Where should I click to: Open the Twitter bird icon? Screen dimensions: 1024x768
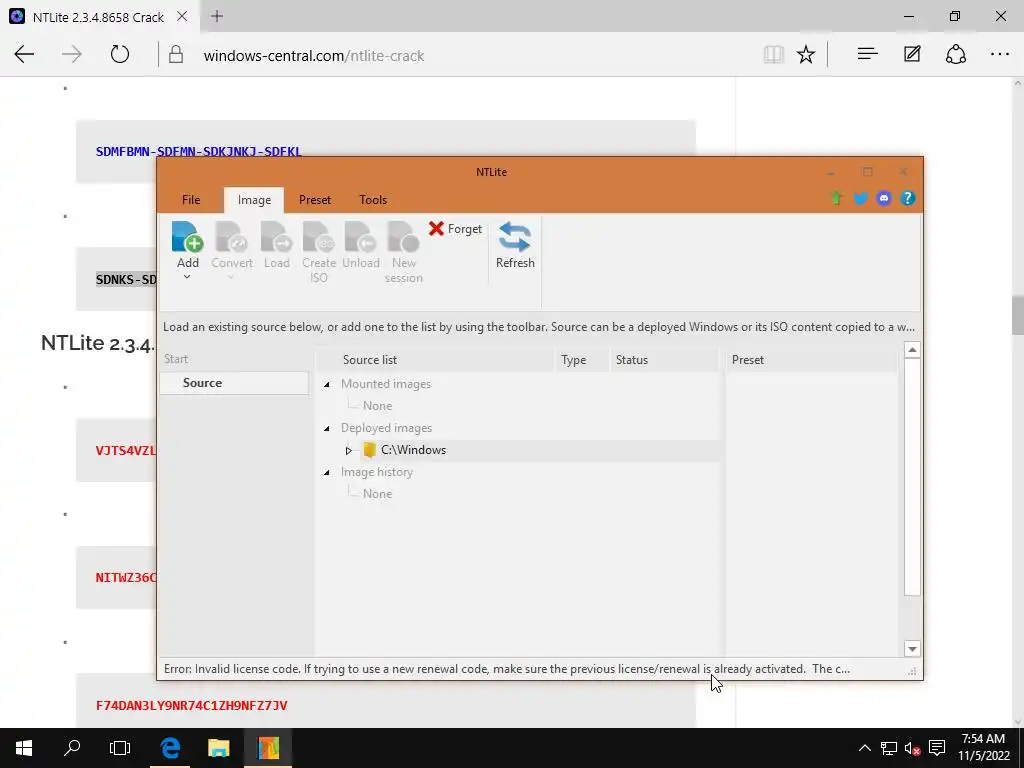coord(860,199)
